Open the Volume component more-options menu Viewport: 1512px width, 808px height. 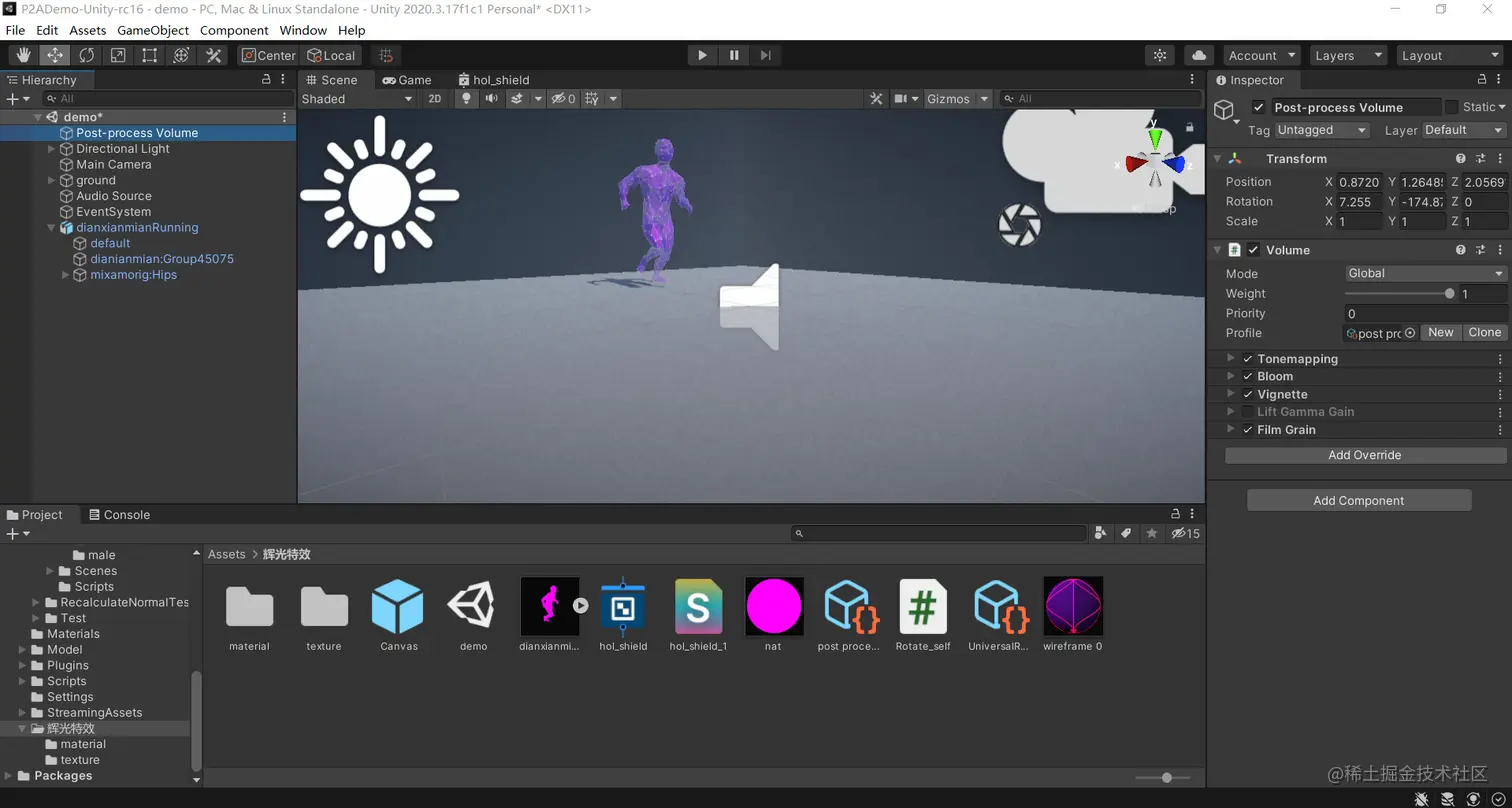pyautogui.click(x=1499, y=250)
